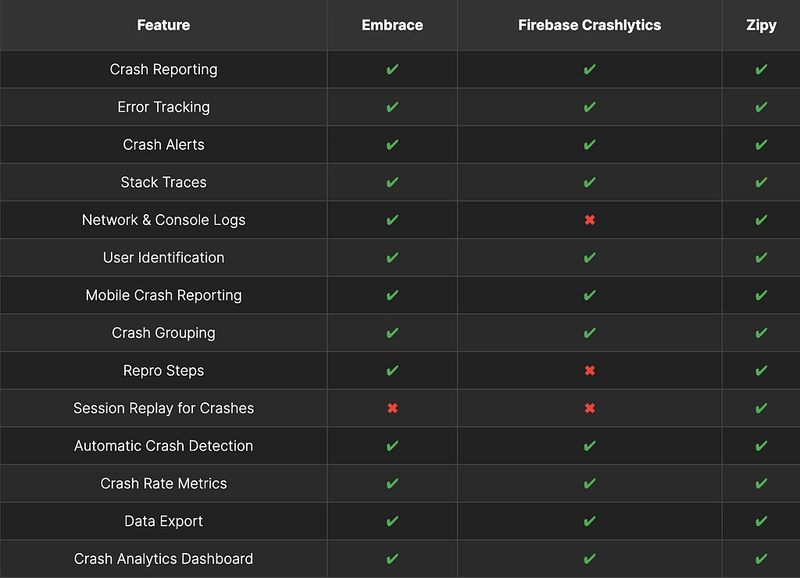
Task: Click Zipy checkmark for Error Tracking
Action: [x=761, y=107]
